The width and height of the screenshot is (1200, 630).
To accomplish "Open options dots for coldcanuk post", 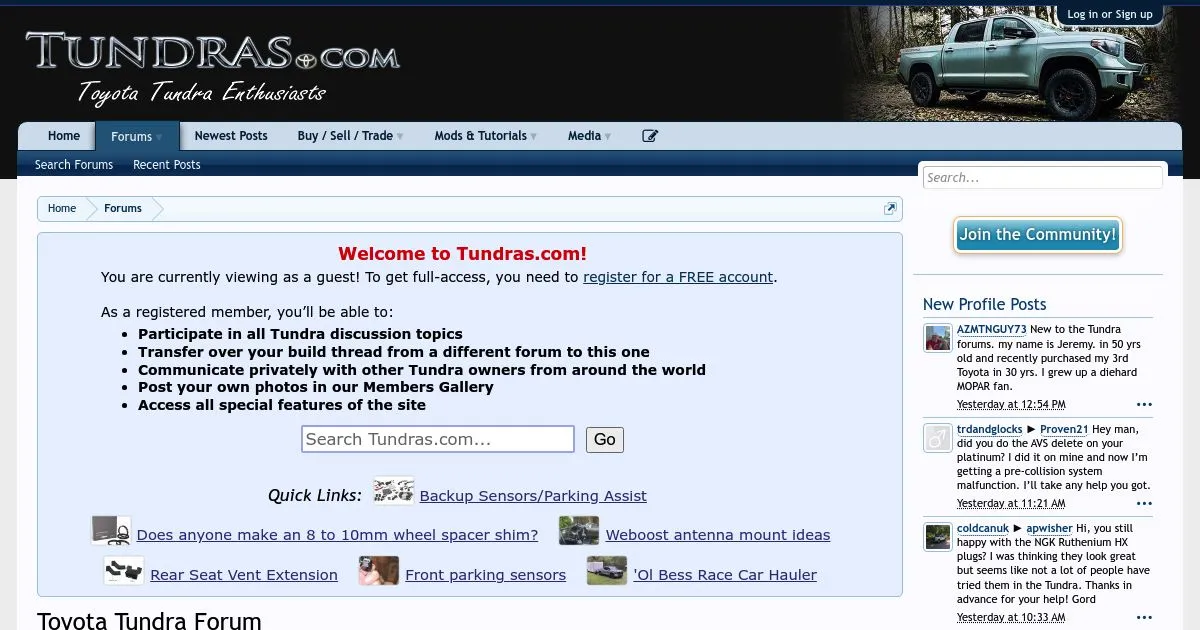I will tap(1144, 618).
